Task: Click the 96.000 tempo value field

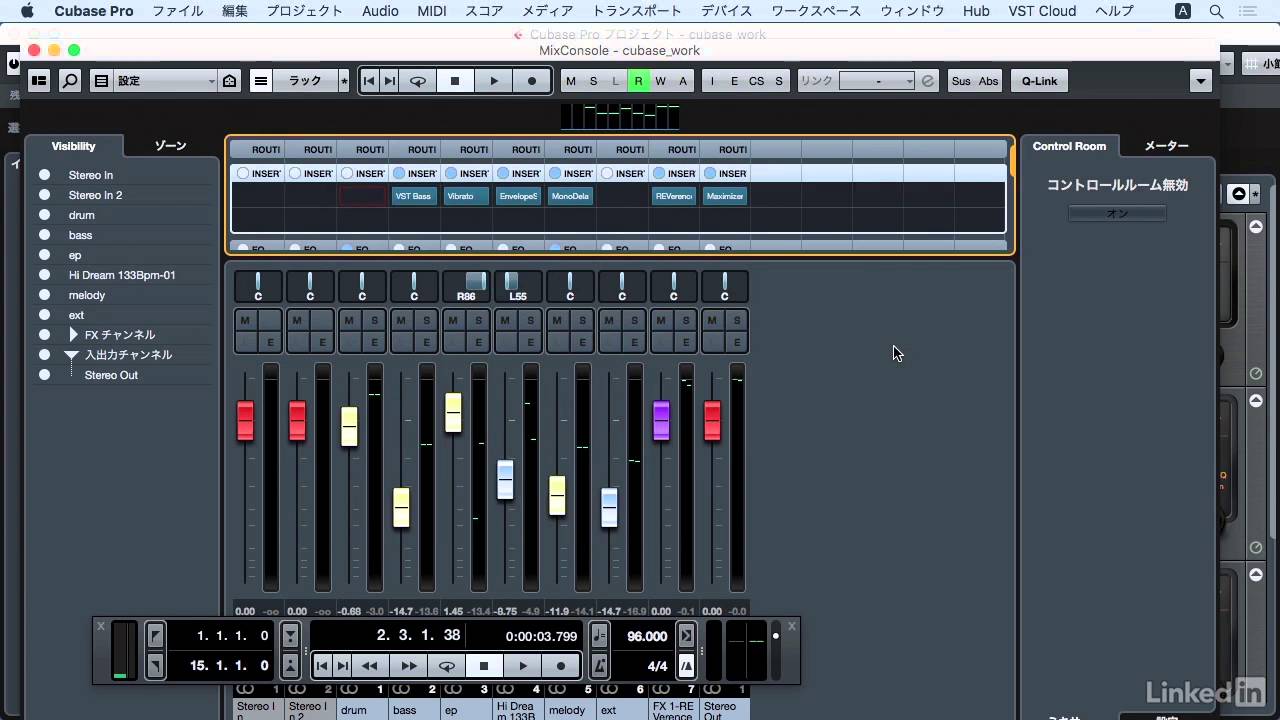Action: (x=647, y=636)
